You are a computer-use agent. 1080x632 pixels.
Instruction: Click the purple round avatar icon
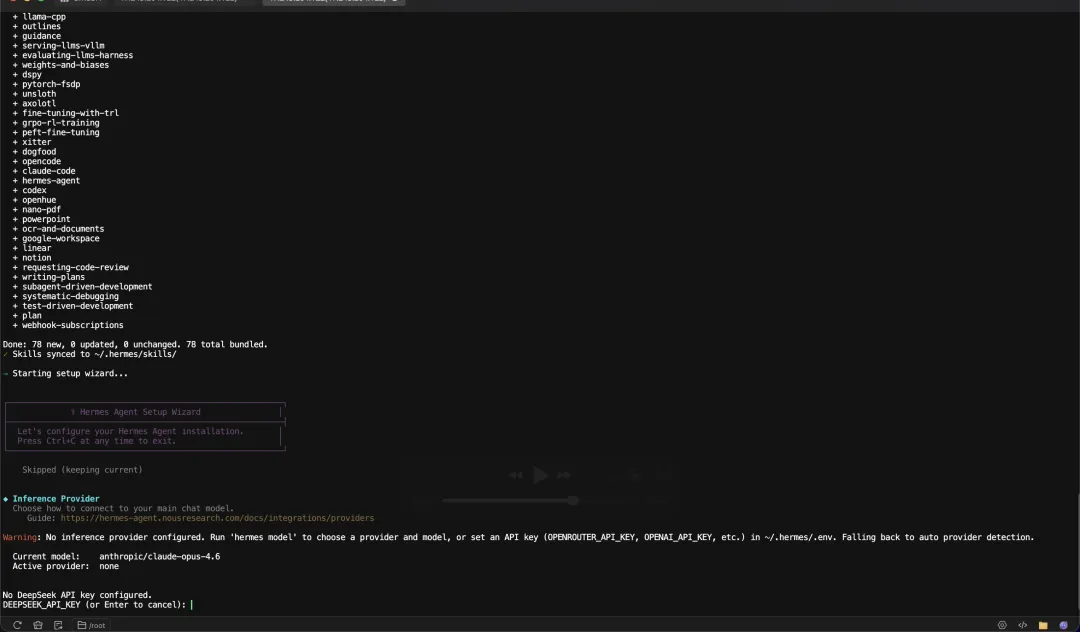click(1063, 625)
